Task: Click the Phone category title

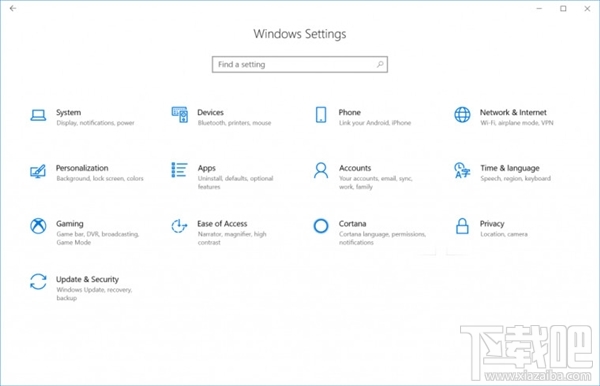Action: (x=349, y=112)
